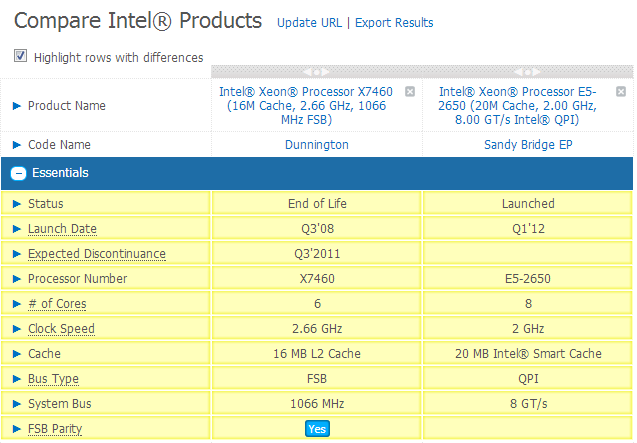Select the FSB bus type cell
This screenshot has height=443, width=637.
click(x=316, y=378)
